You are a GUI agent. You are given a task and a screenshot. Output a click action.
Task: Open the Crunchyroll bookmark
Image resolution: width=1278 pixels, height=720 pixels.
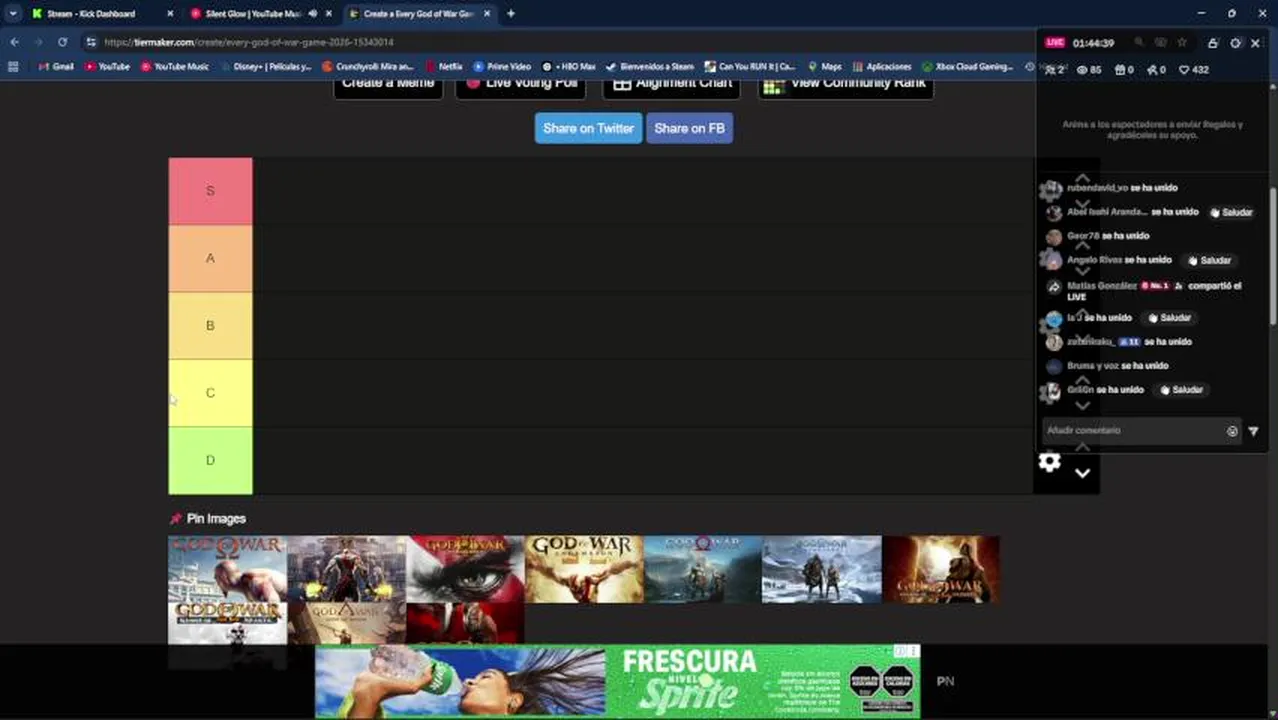click(x=368, y=67)
